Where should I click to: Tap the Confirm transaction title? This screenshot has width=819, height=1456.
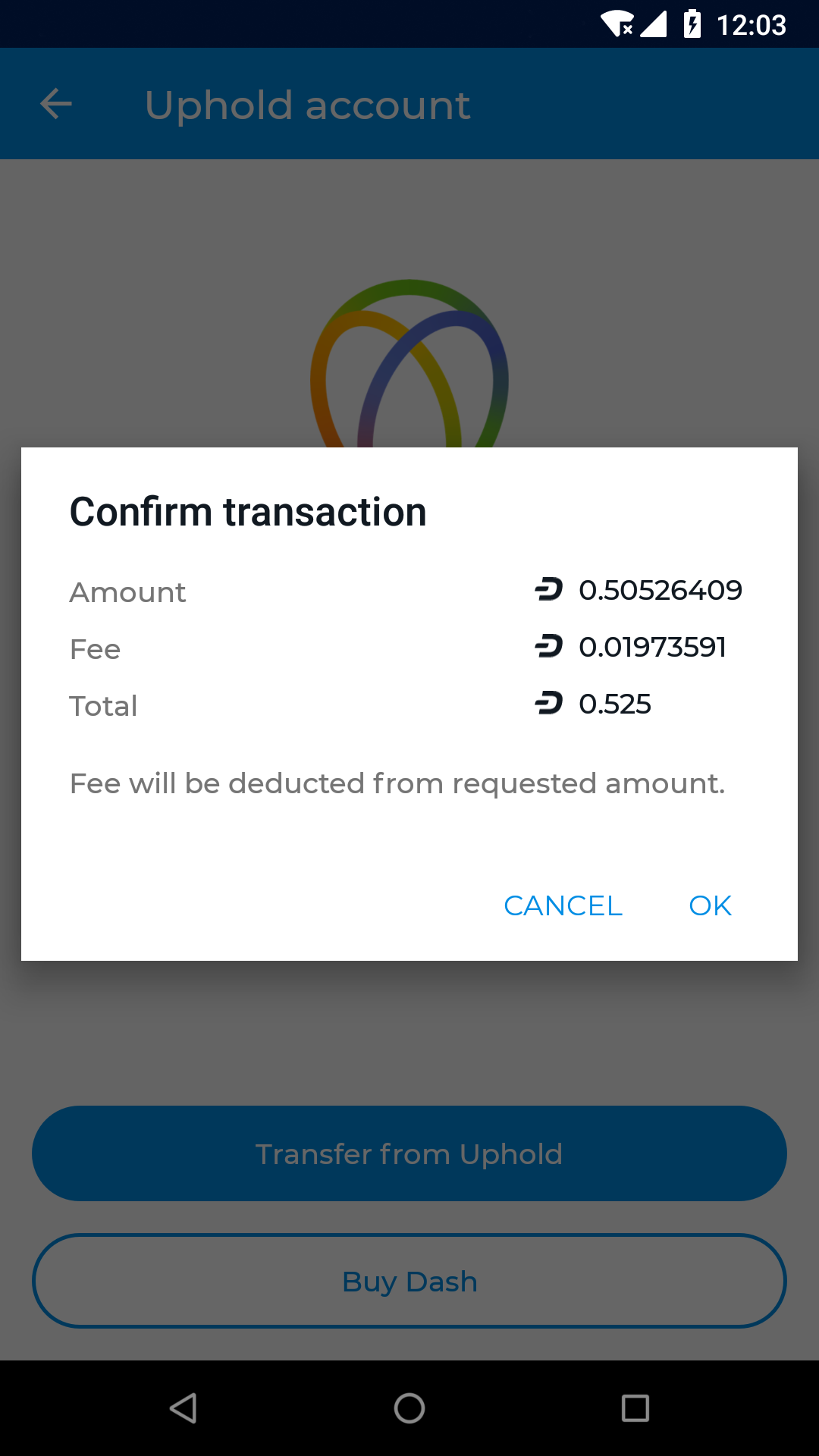(x=248, y=512)
